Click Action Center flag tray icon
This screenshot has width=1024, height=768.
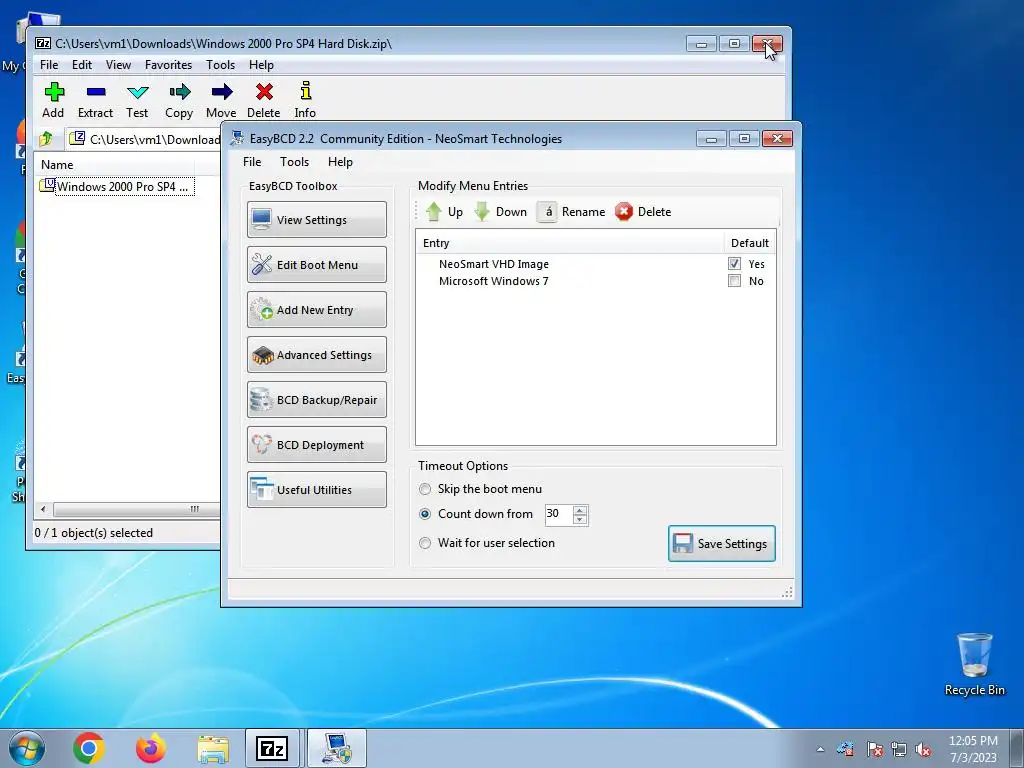click(875, 750)
